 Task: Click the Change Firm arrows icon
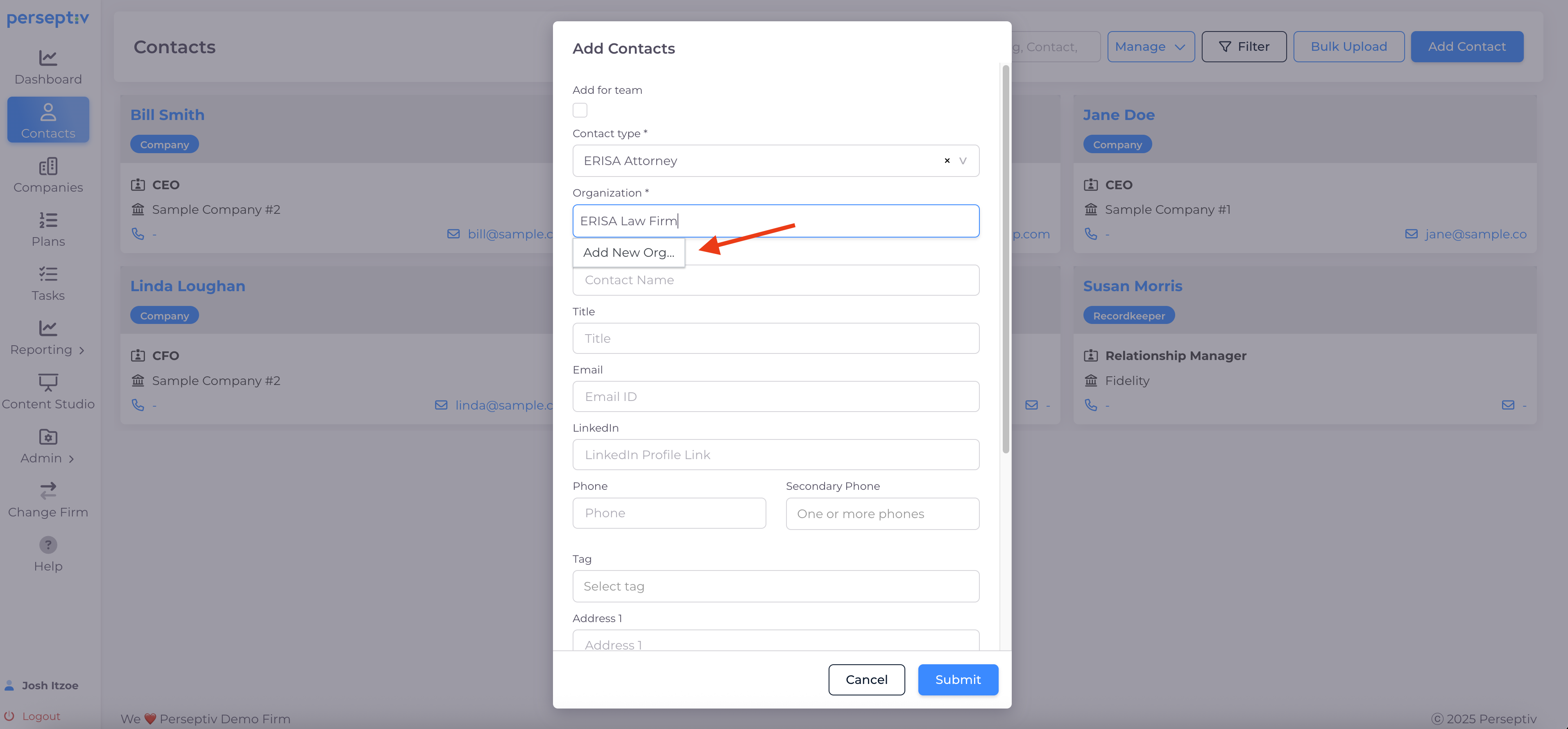point(48,491)
